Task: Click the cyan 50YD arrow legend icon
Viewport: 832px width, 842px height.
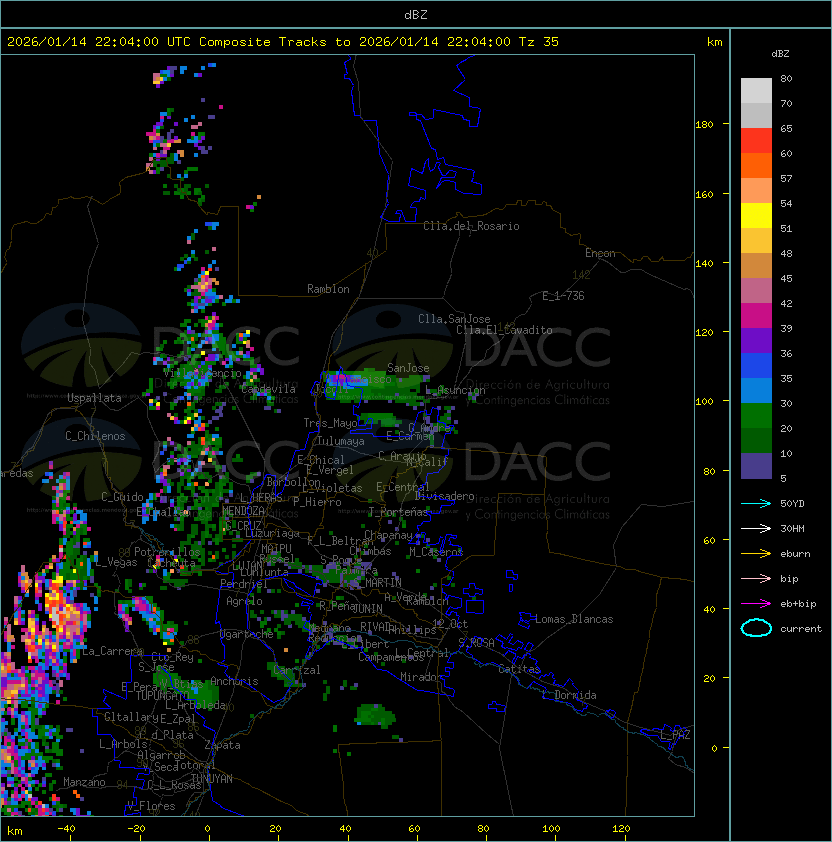Action: [x=756, y=503]
